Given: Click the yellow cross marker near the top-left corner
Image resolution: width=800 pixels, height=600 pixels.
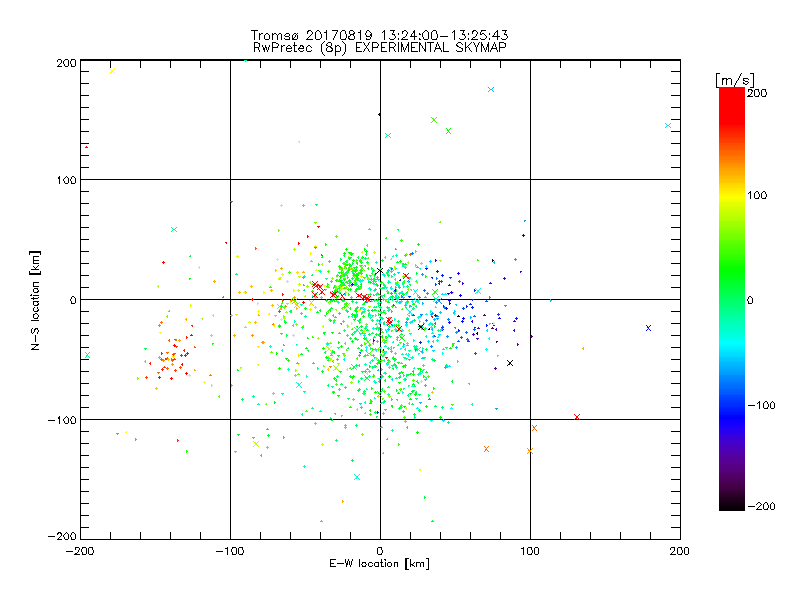Looking at the screenshot, I should 112,71.
